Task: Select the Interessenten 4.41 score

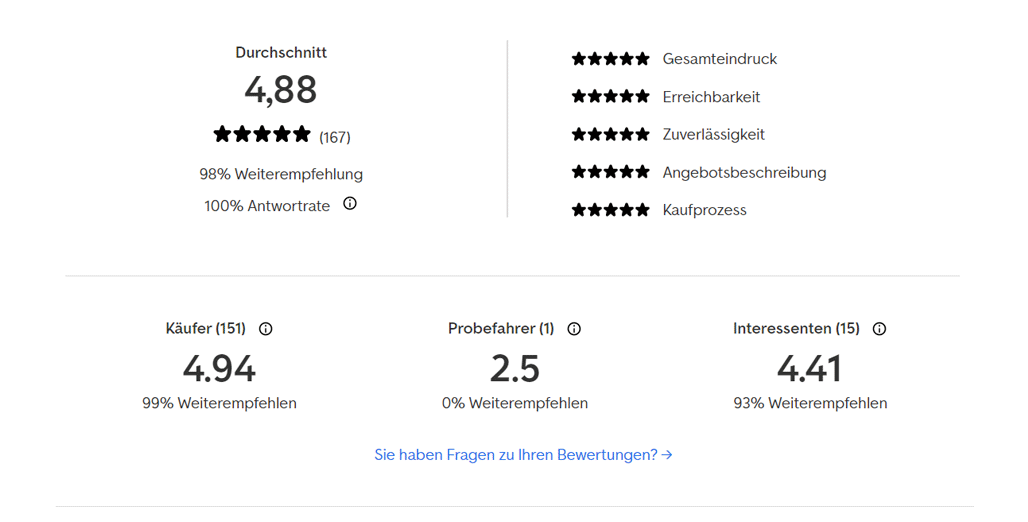Action: pyautogui.click(x=810, y=369)
